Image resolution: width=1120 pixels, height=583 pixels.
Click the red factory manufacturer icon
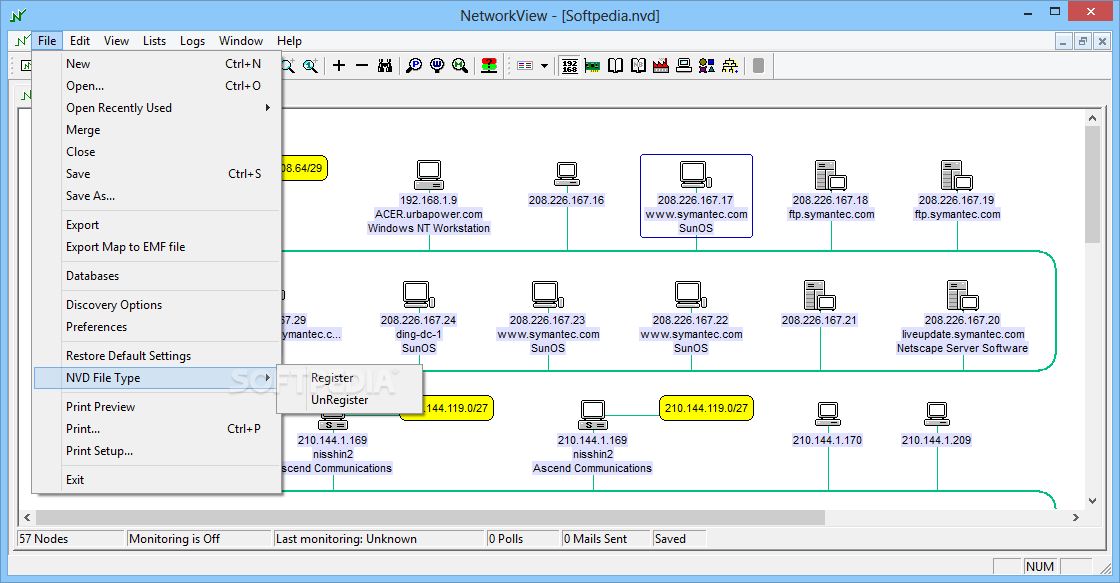(661, 66)
